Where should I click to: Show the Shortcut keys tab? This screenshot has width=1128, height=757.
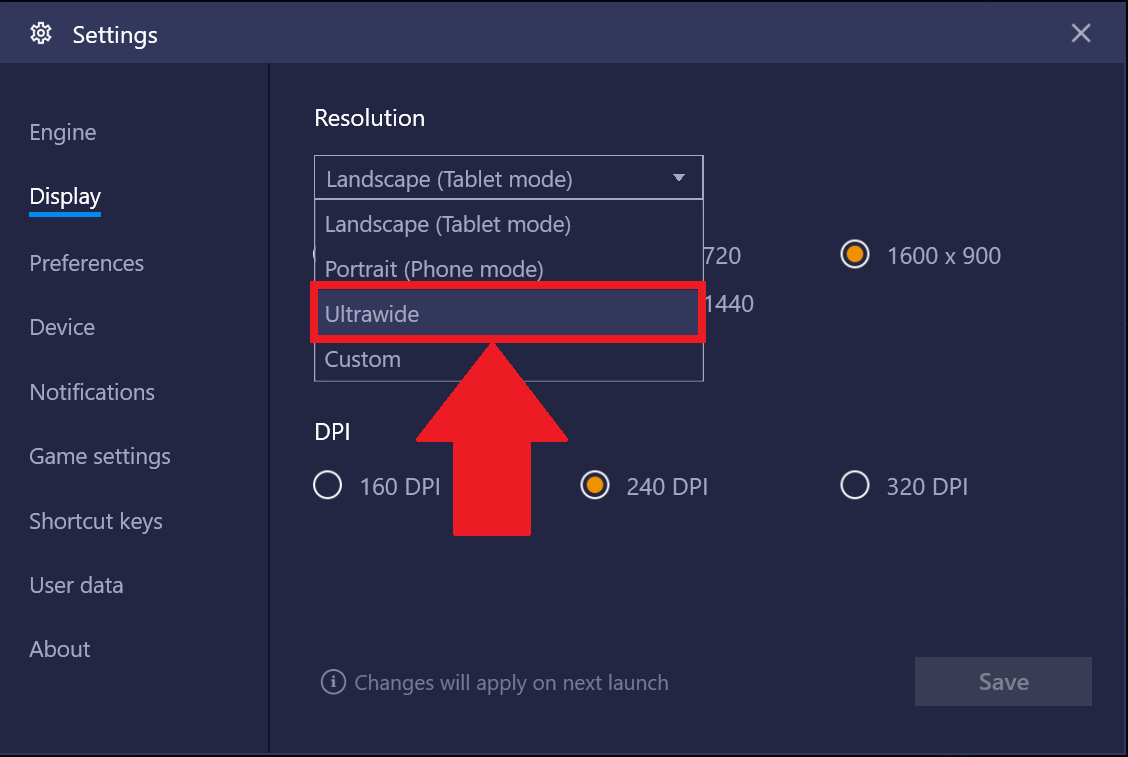tap(96, 521)
